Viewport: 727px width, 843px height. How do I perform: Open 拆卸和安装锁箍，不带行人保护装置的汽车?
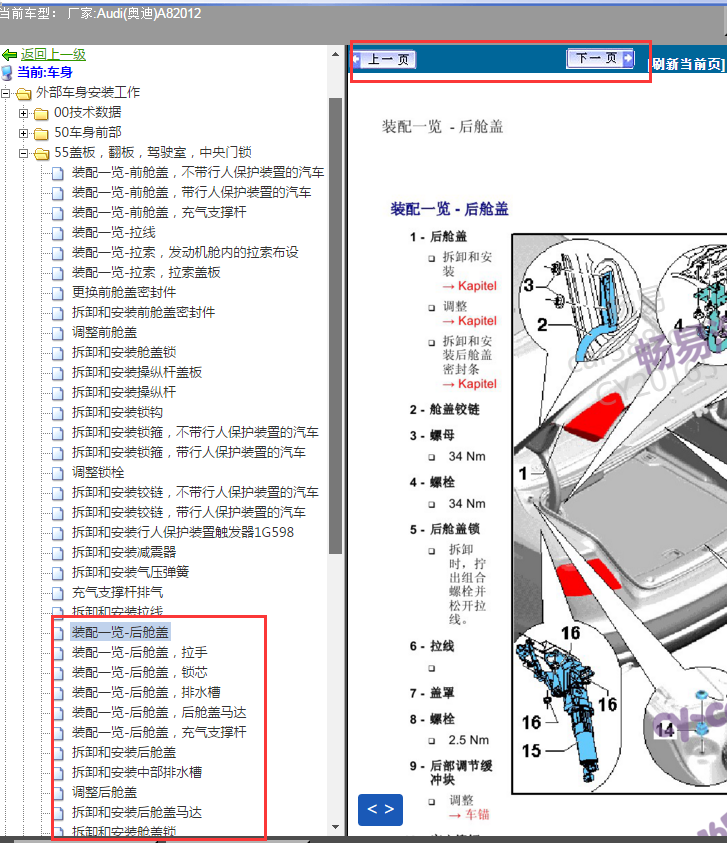pos(195,432)
